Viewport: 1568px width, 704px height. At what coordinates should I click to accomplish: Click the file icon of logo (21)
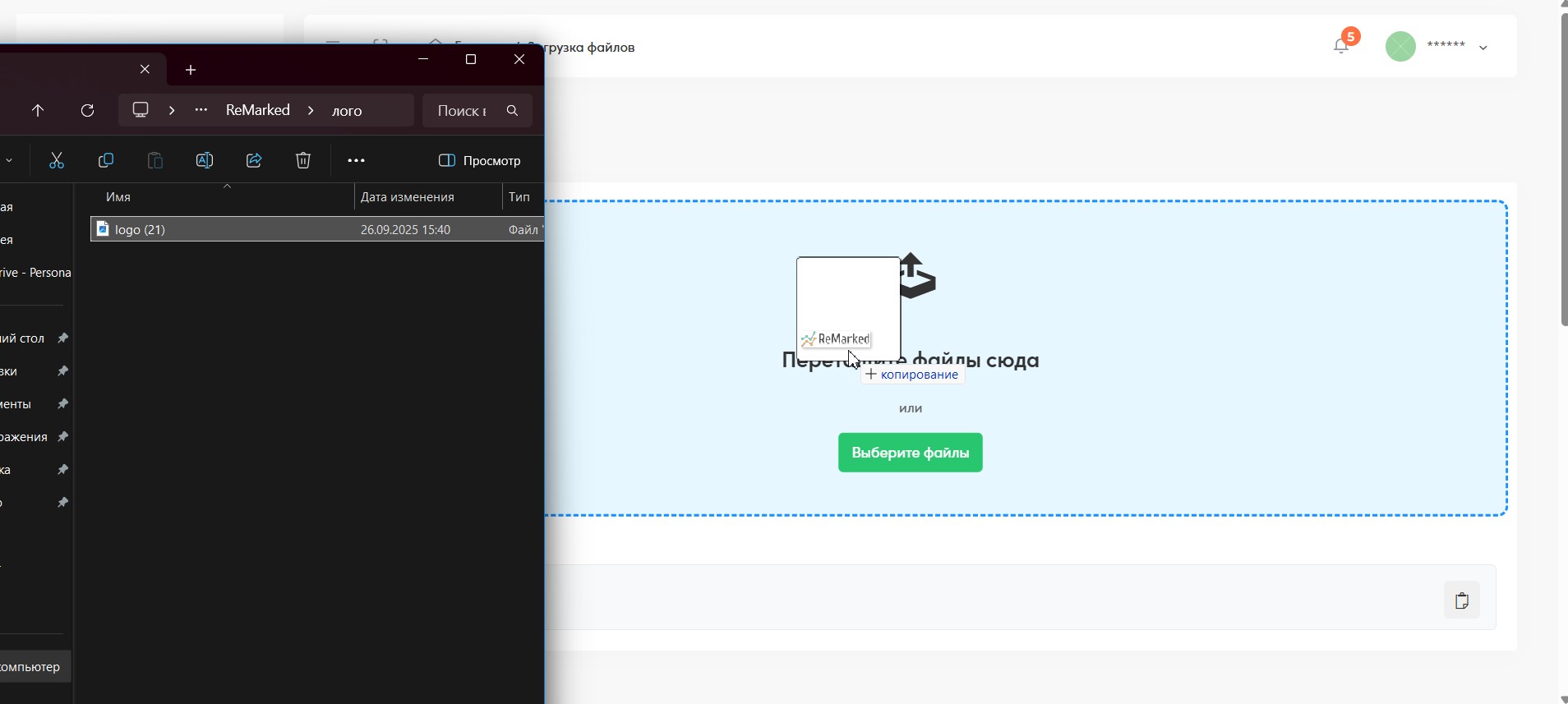(103, 228)
